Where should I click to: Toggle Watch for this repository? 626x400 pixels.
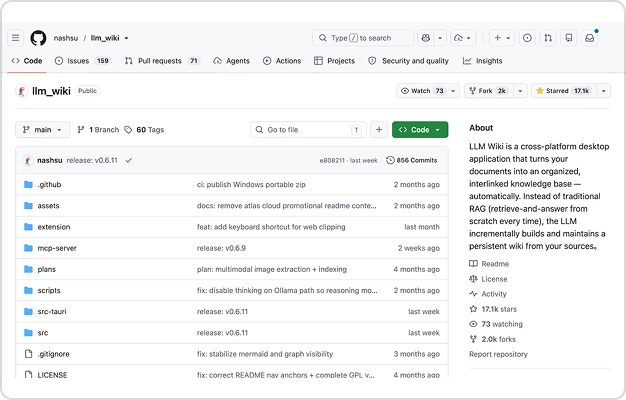[x=422, y=91]
